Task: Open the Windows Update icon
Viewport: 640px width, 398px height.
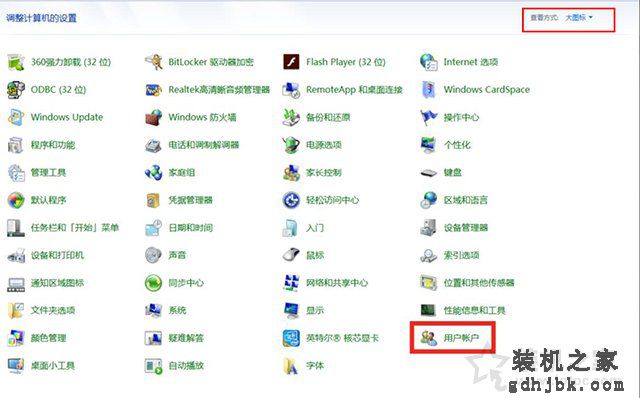Action: click(x=16, y=117)
